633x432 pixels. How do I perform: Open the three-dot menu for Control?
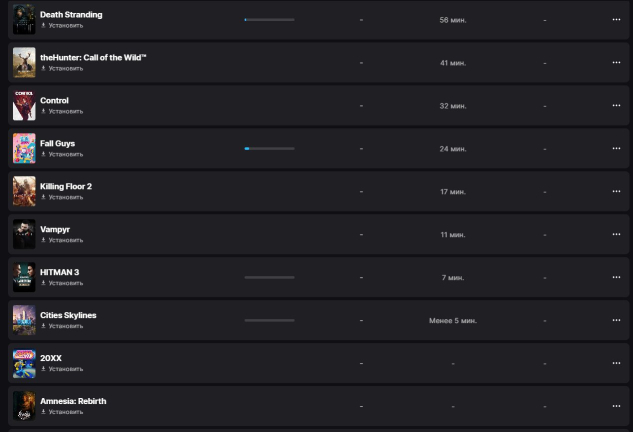pos(616,105)
